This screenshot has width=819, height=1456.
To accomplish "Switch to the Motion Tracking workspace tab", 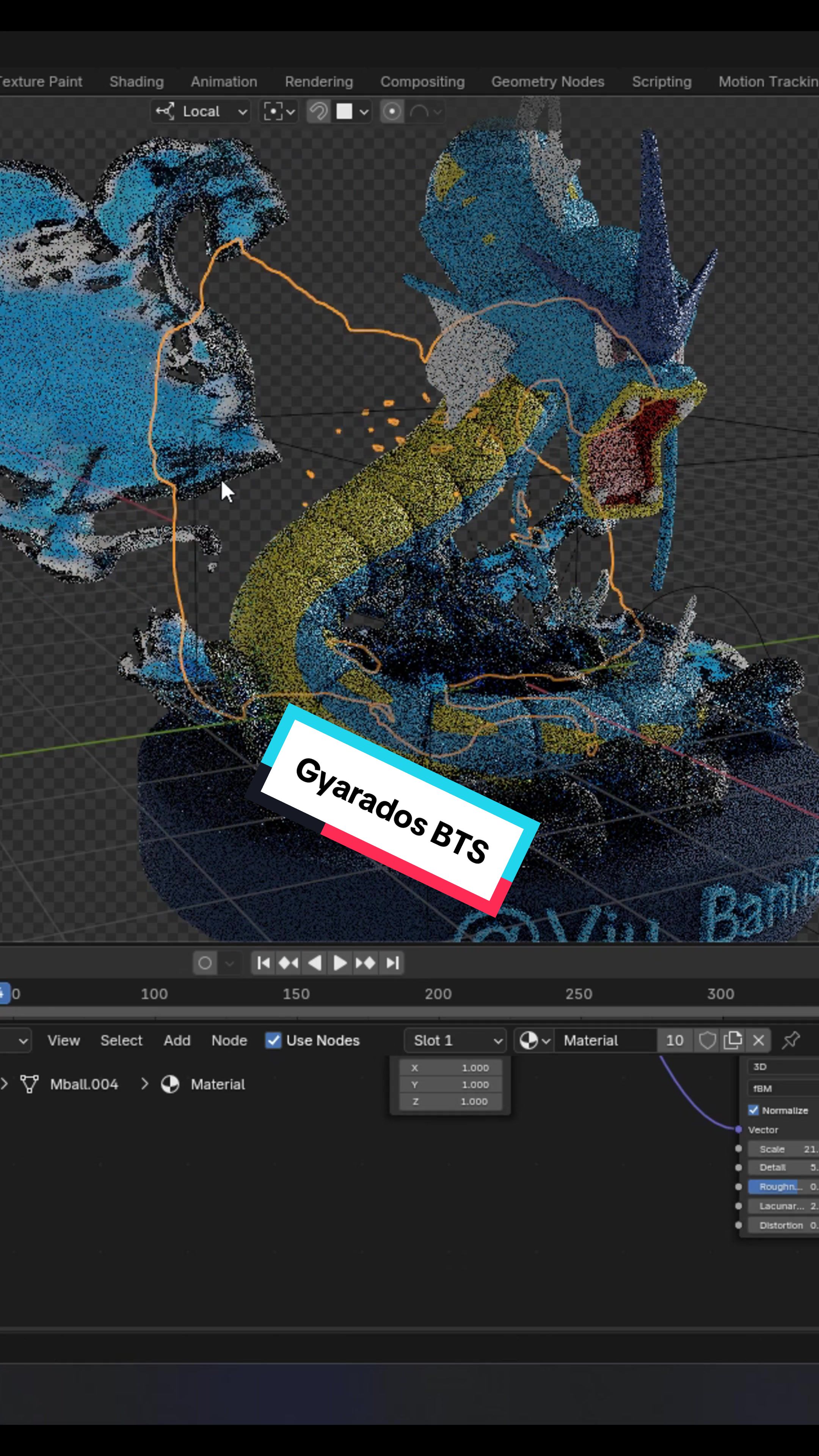I will [x=769, y=82].
